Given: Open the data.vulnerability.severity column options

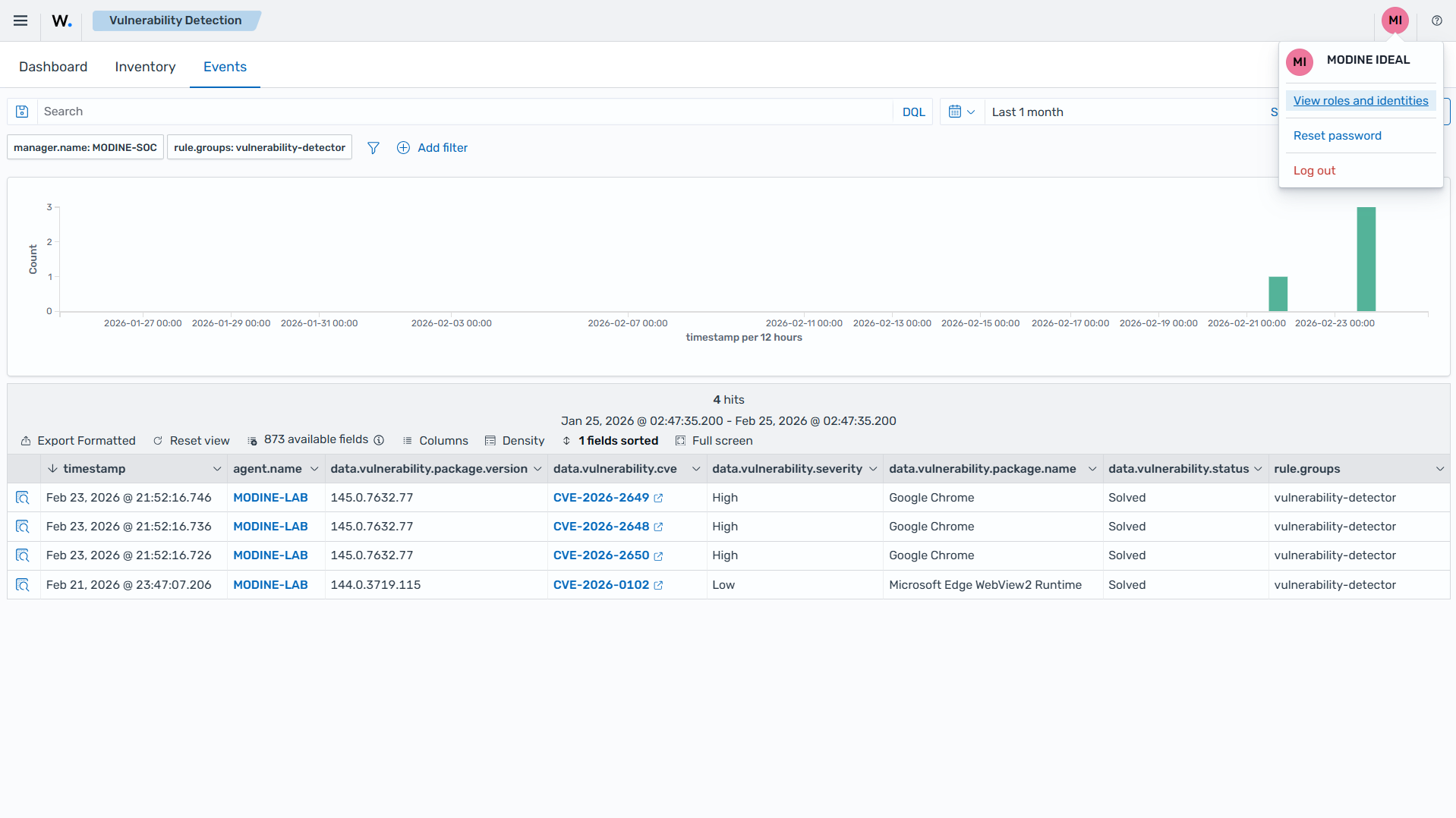Looking at the screenshot, I should coord(874,468).
